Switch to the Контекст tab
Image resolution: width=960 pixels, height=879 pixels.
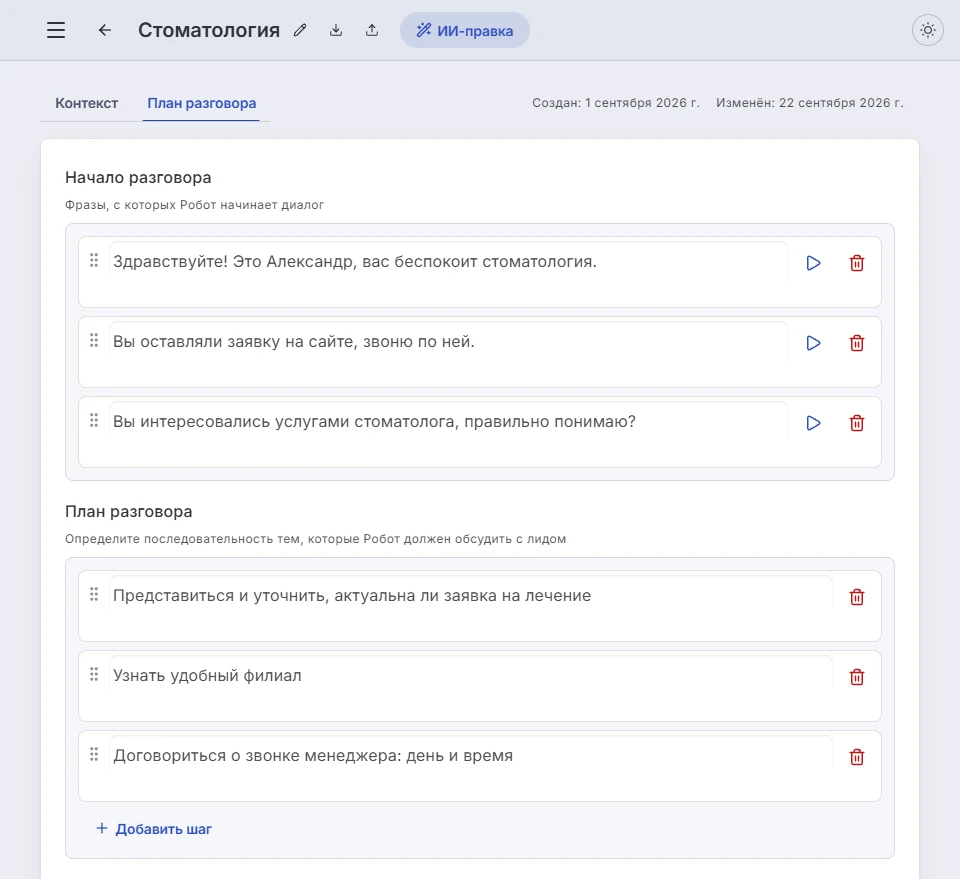click(86, 103)
